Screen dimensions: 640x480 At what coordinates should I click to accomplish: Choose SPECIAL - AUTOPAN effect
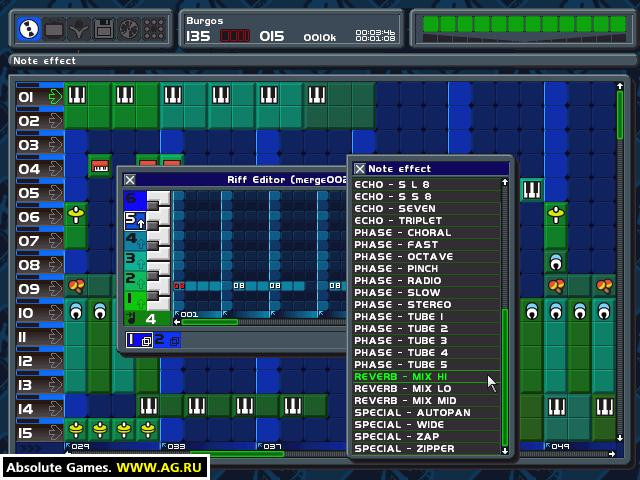[x=426, y=413]
